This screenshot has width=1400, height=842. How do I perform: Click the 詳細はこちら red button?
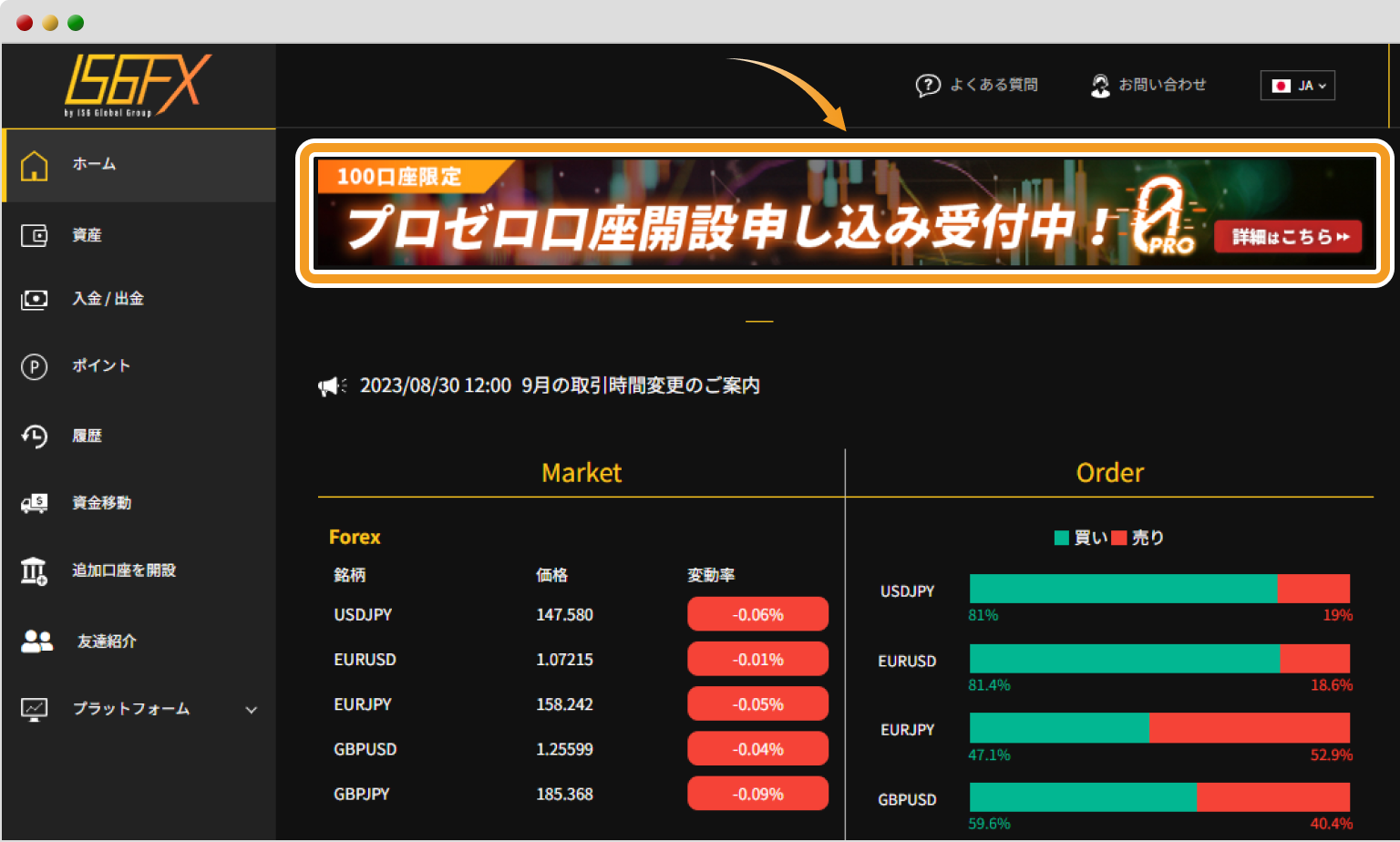(x=1288, y=237)
